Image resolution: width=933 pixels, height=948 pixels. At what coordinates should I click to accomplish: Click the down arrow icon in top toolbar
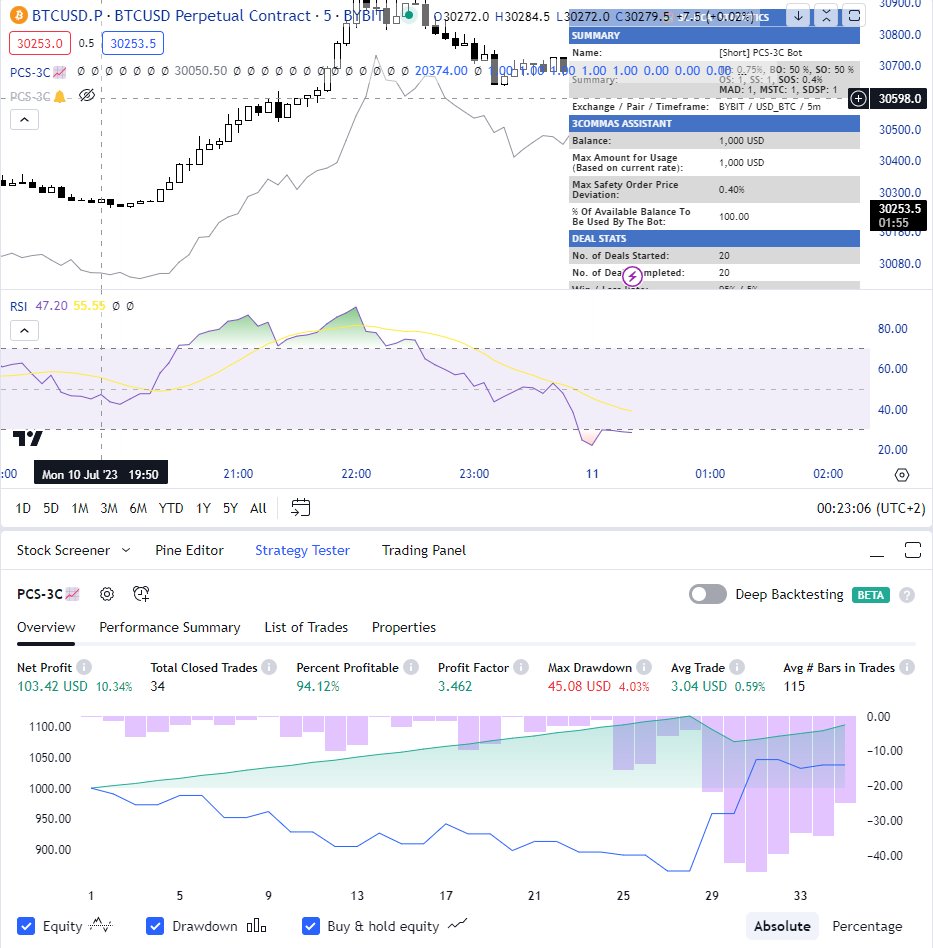(798, 16)
